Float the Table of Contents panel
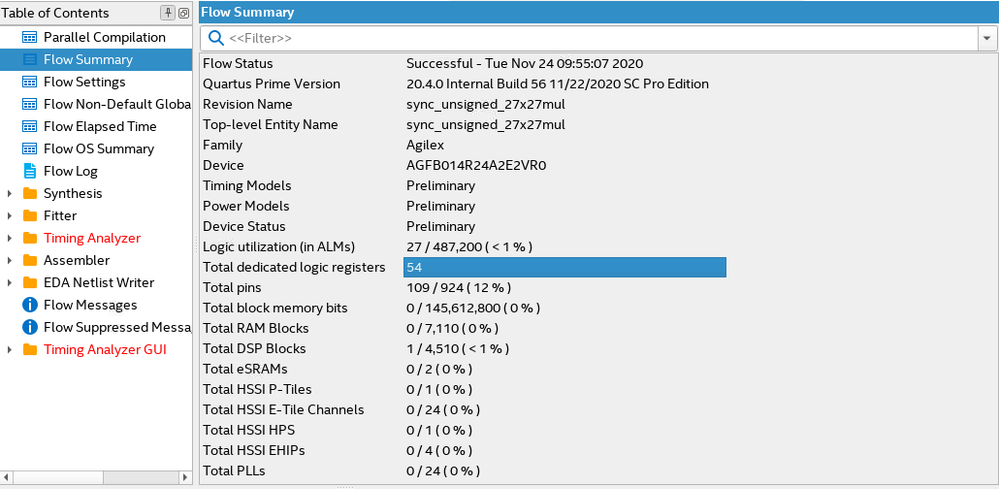 183,12
